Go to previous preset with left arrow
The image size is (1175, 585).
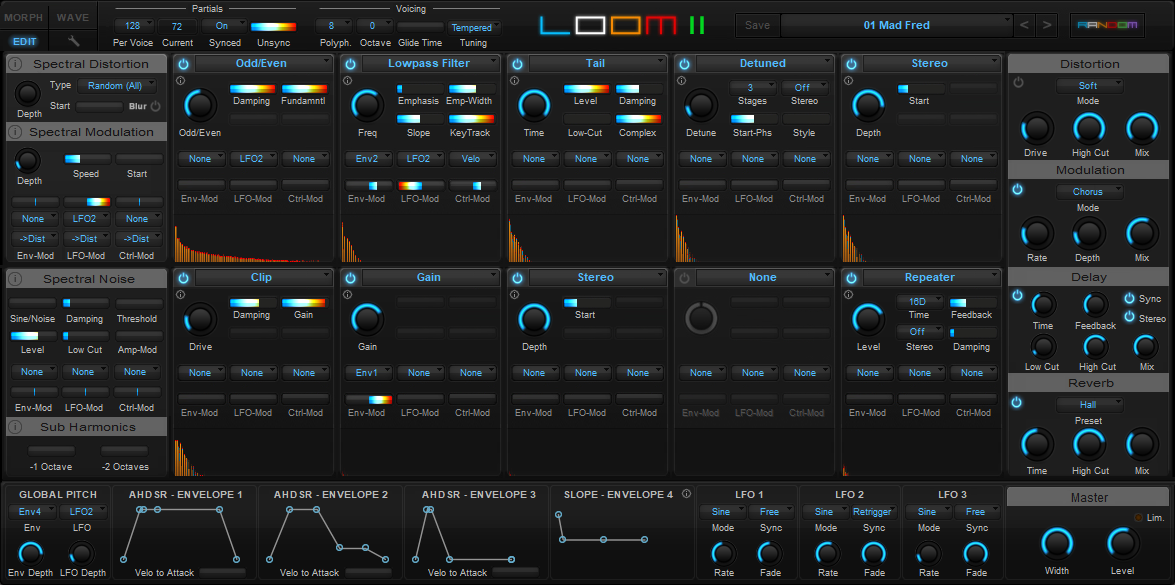[x=1023, y=24]
